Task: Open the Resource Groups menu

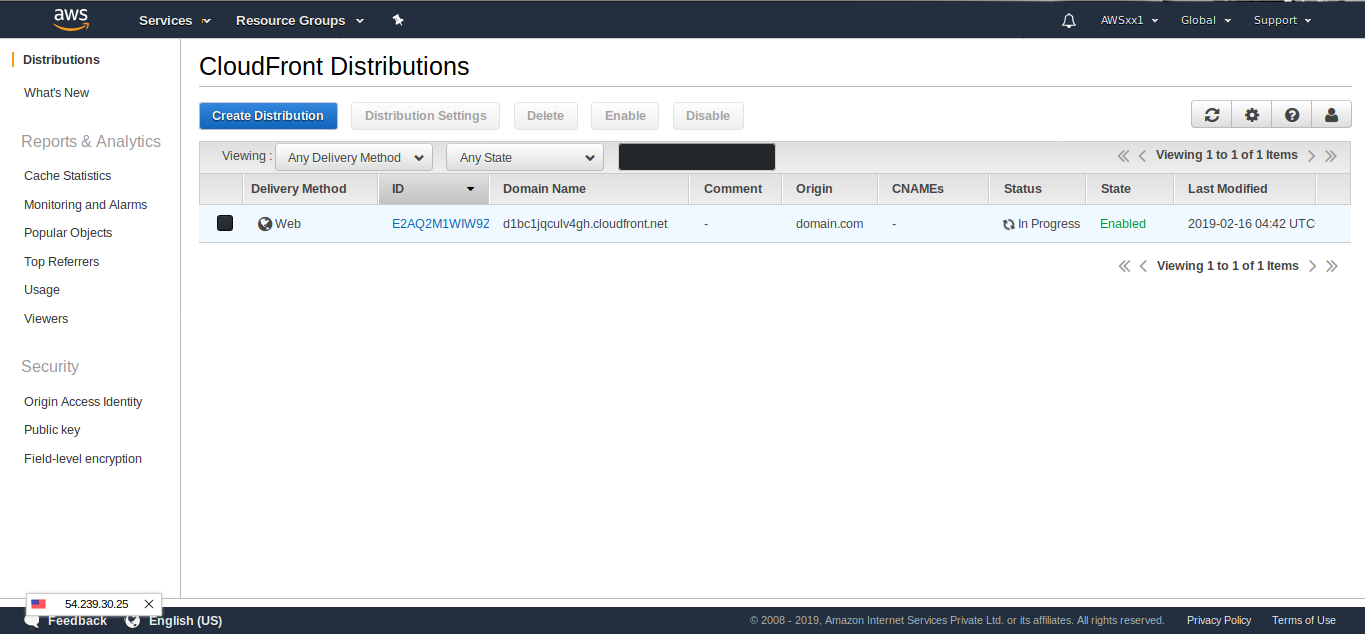Action: 300,20
